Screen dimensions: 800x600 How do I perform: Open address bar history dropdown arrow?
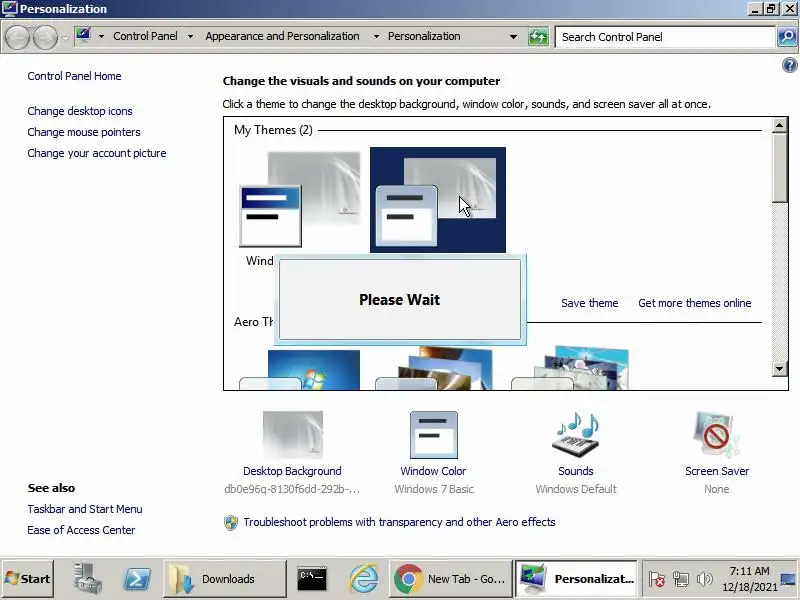(513, 37)
